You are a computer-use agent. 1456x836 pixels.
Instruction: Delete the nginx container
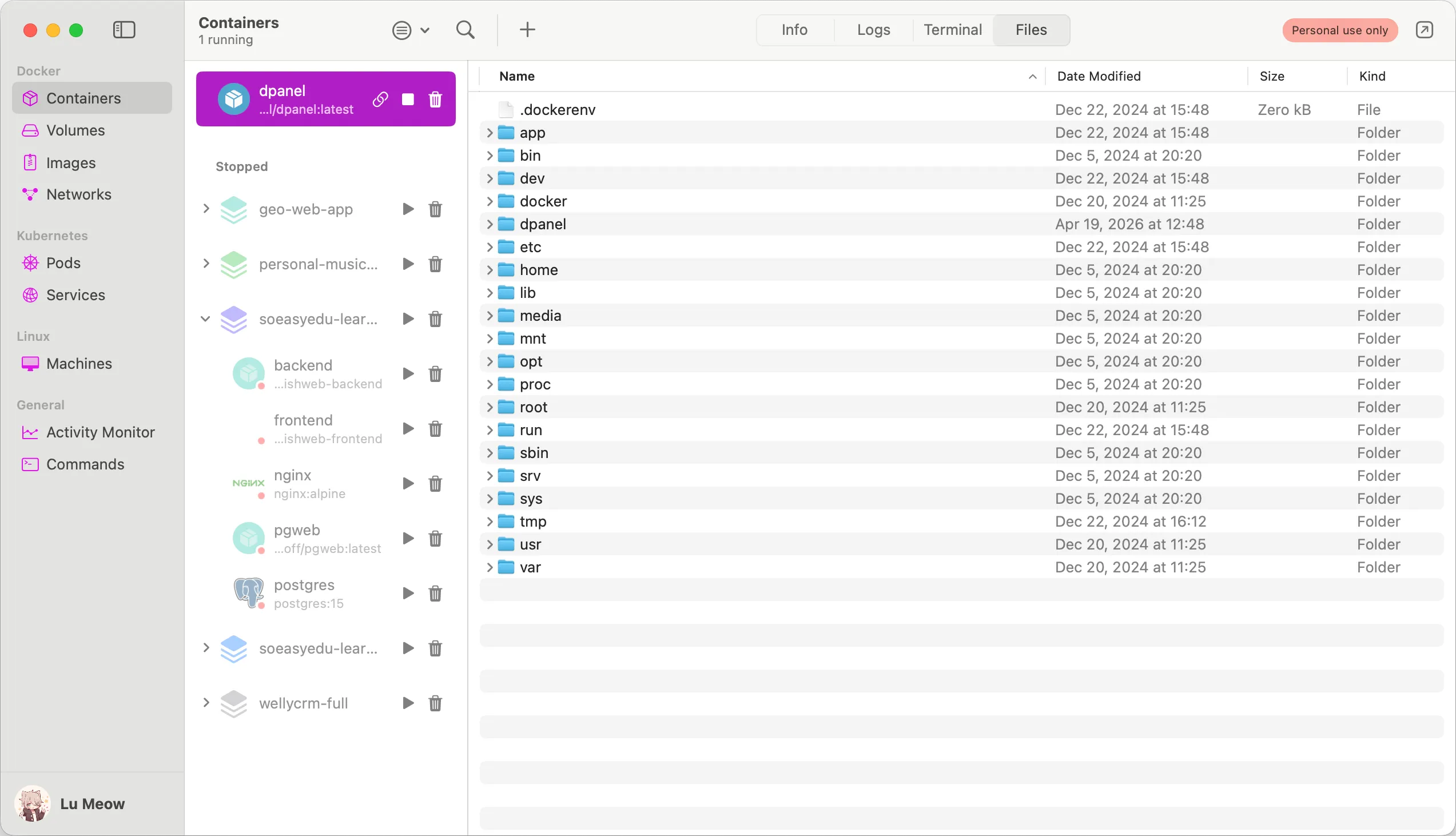[435, 483]
